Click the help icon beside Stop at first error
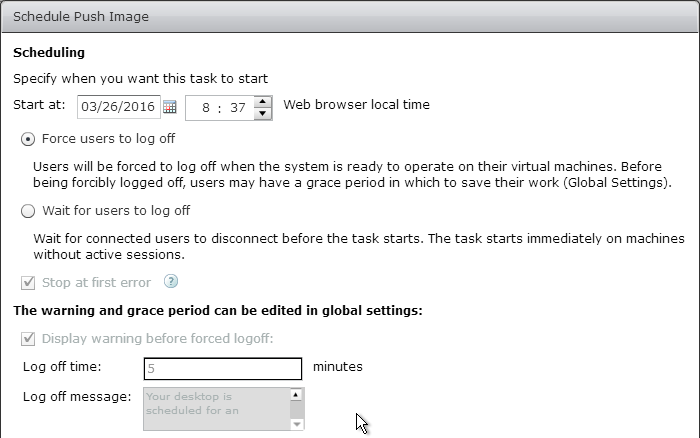700x438 pixels. [170, 281]
